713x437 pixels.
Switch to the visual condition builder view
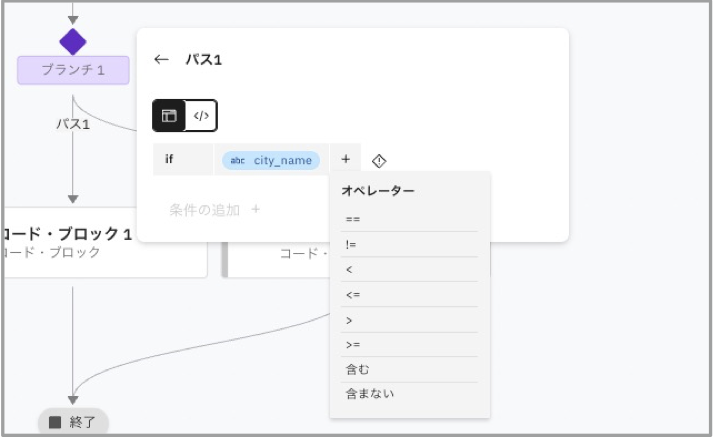[x=169, y=116]
